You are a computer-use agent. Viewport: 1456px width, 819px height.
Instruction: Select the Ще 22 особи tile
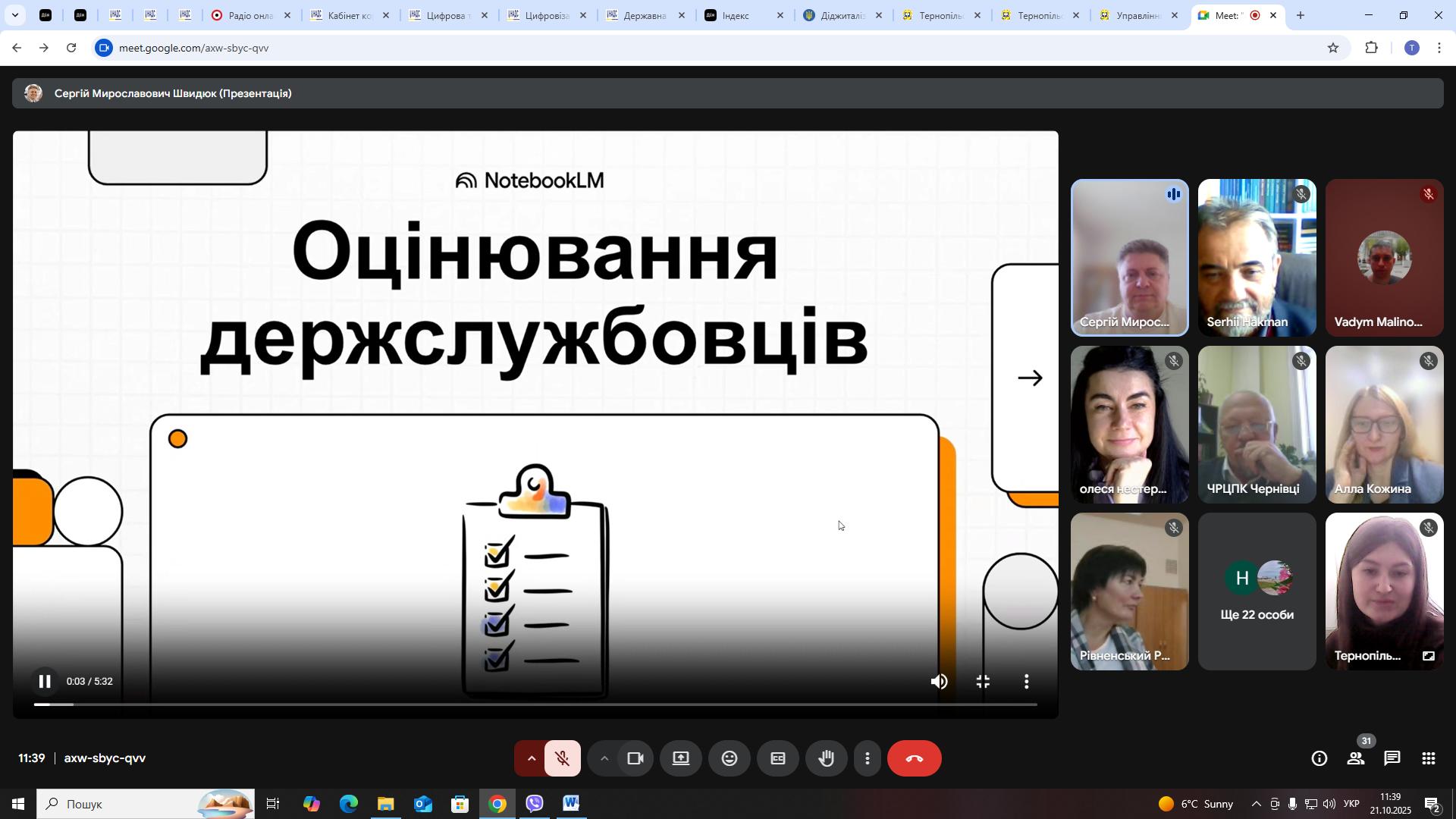point(1257,592)
